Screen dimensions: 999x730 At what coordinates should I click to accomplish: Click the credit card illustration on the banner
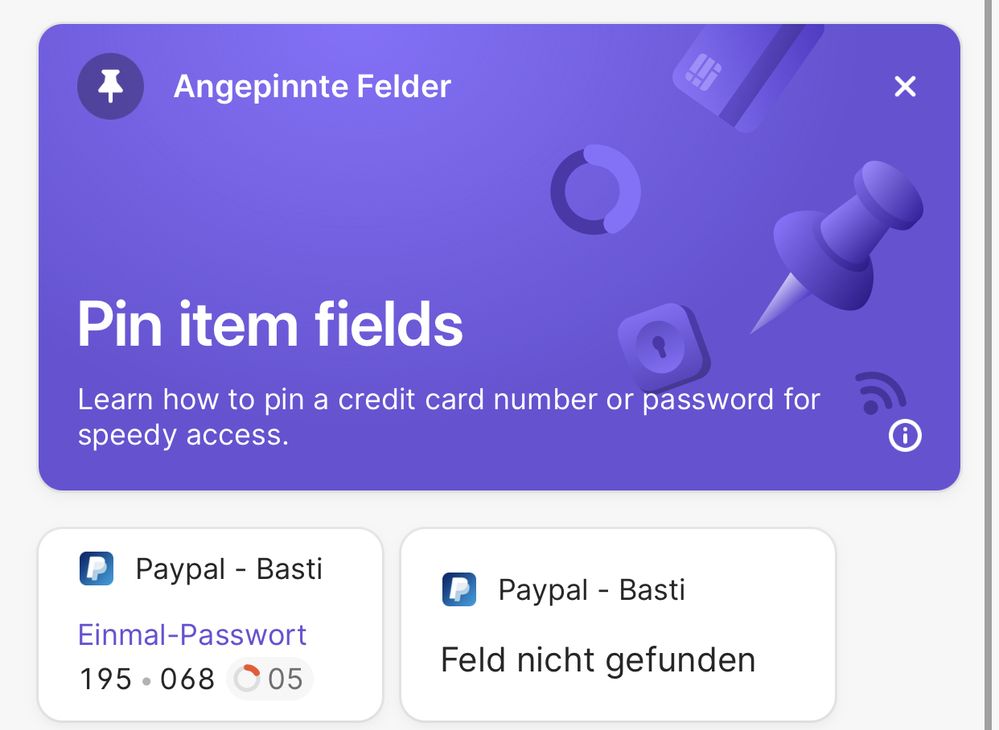point(747,76)
